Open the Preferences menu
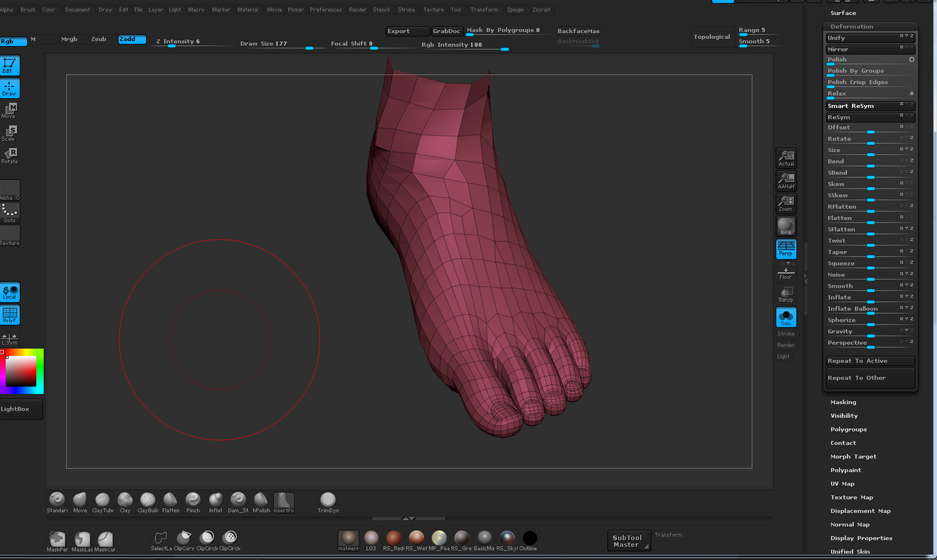Viewport: 937px width, 560px height. click(x=326, y=10)
